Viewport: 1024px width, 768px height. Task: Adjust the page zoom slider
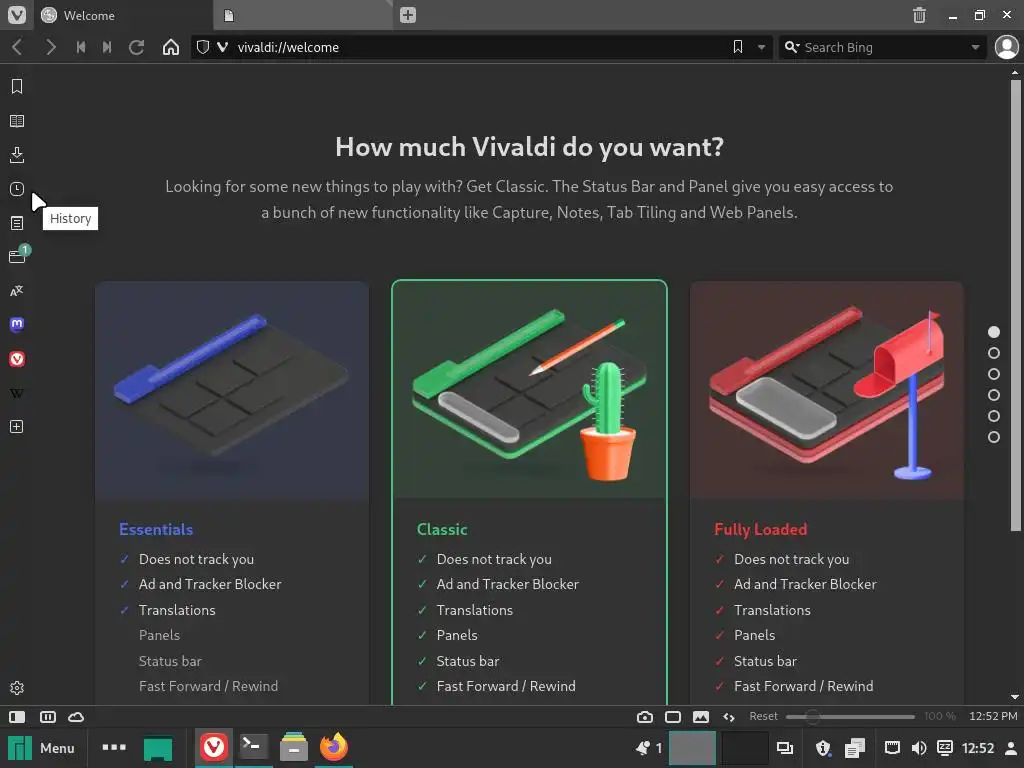pyautogui.click(x=850, y=716)
